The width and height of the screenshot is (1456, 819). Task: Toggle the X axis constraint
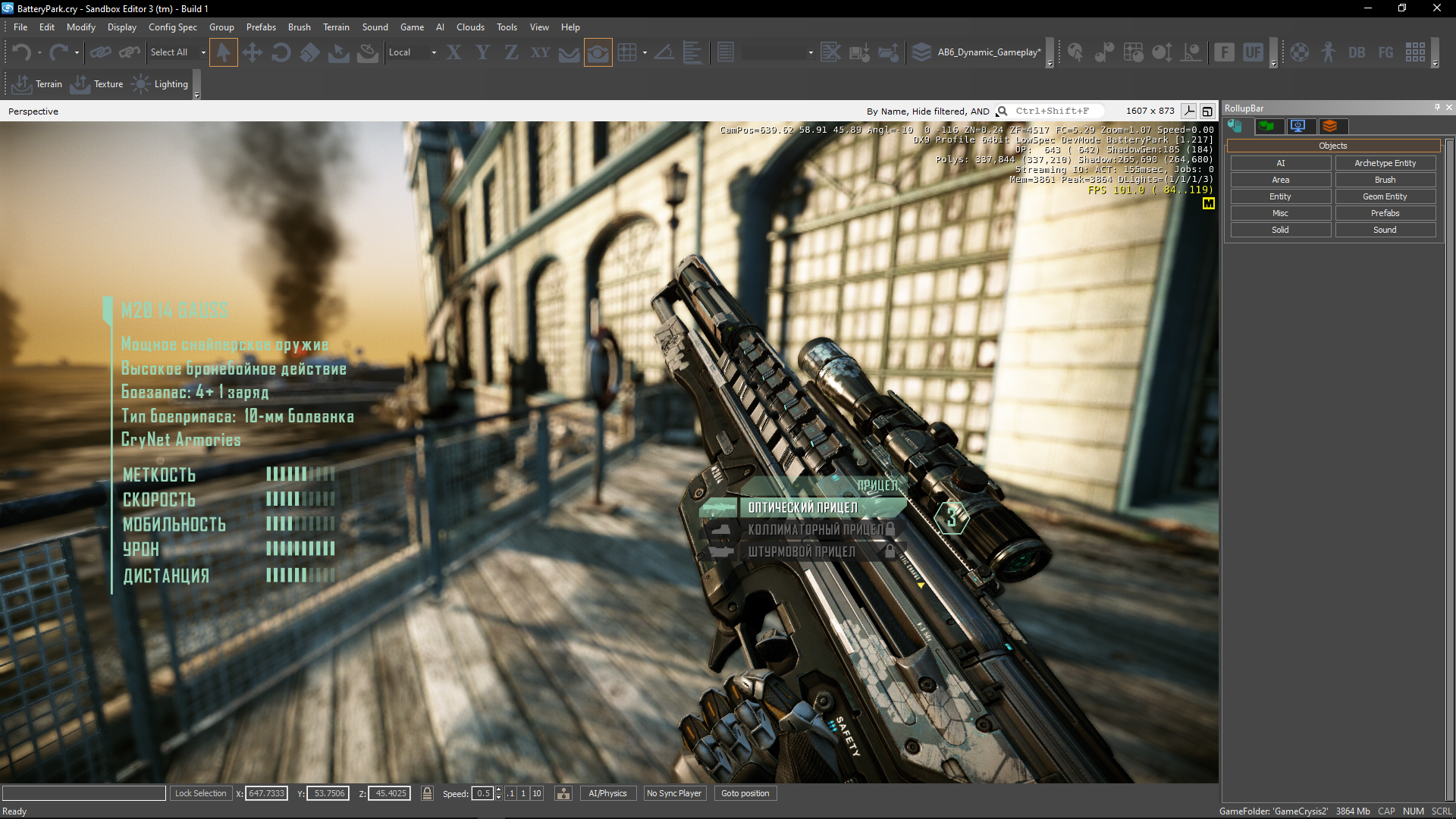(x=453, y=52)
